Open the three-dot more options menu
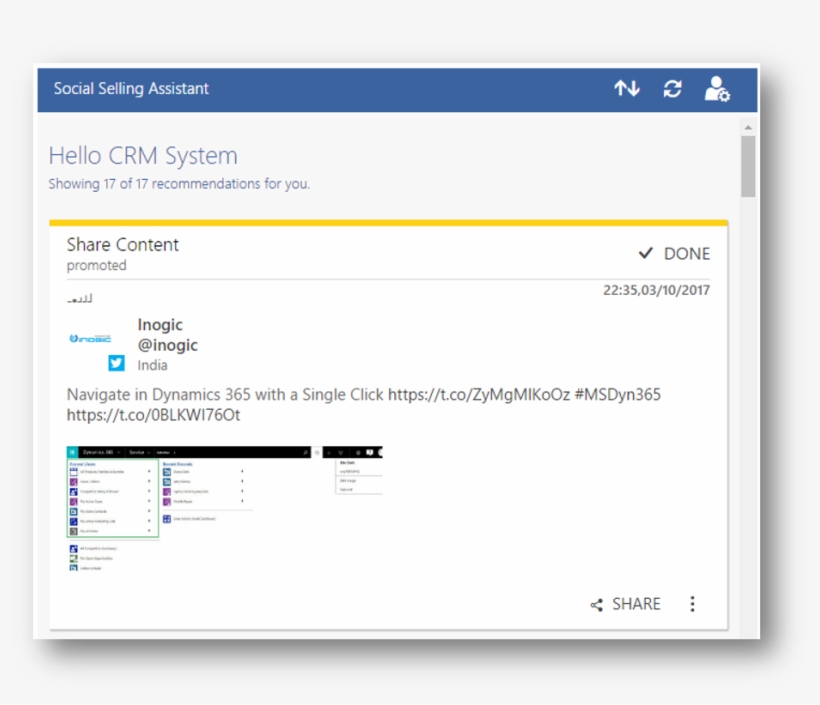Screen dimensions: 820x705 (692, 604)
